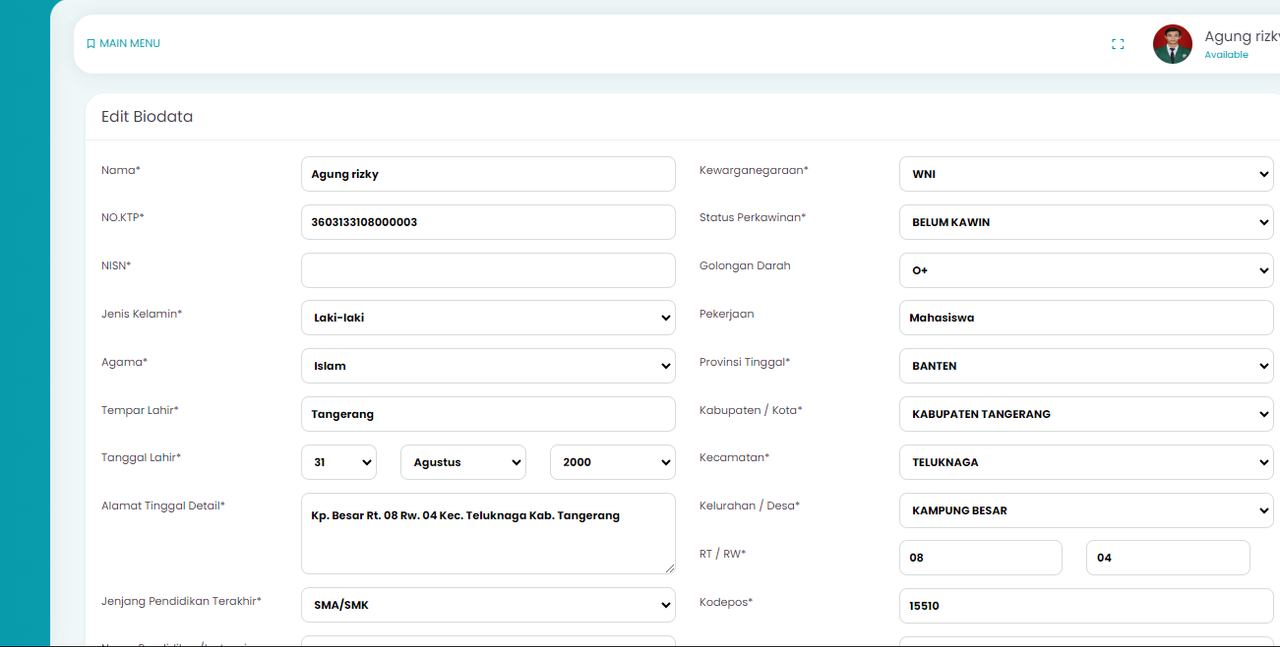Open the user profile avatar

[1172, 44]
